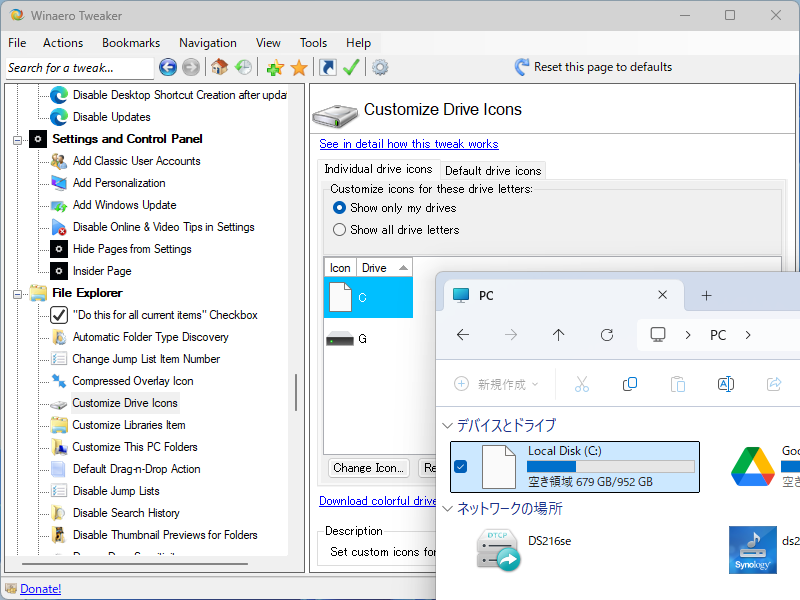This screenshot has height=600, width=800.
Task: Open DS216se network device icon
Action: (498, 550)
